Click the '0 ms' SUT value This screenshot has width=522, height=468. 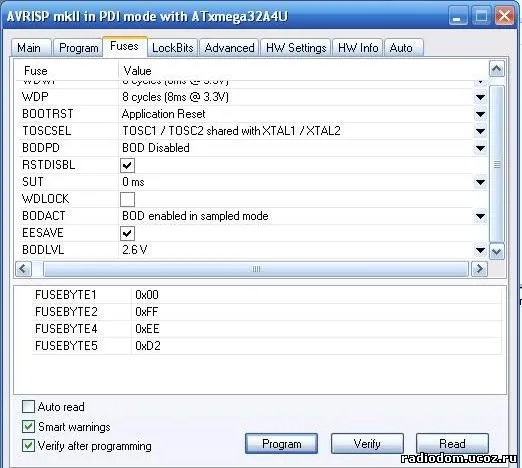coord(133,182)
